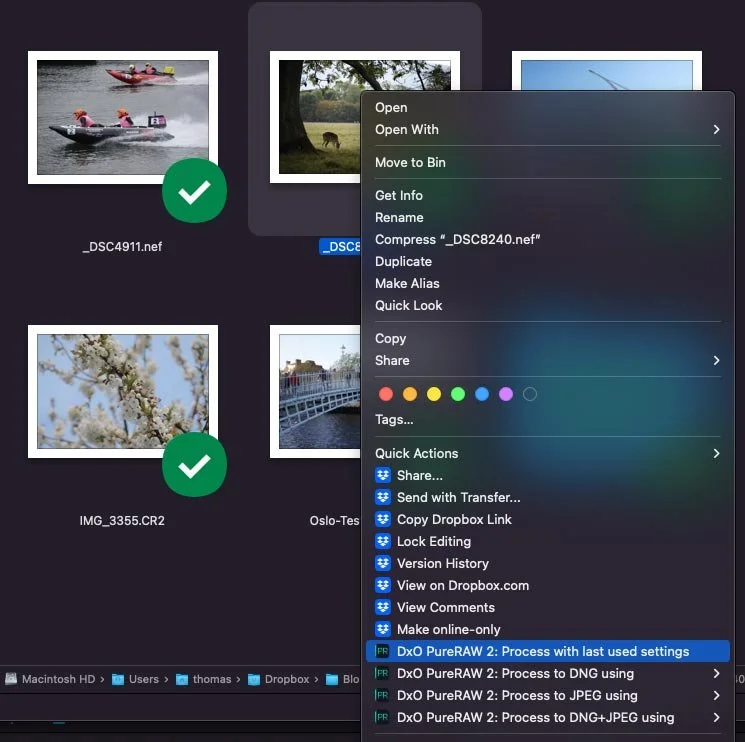Screen dimensions: 745x742
Task: Expand the Process to DNG+JPEG using submenu arrow
Action: (716, 717)
